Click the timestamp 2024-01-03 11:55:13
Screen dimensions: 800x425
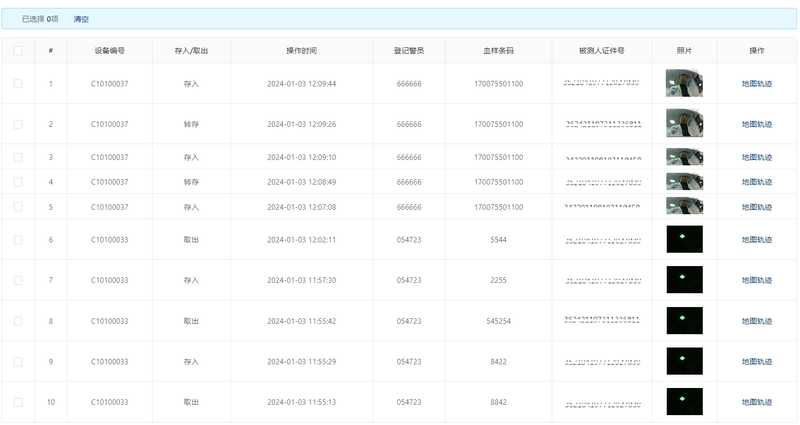point(302,402)
